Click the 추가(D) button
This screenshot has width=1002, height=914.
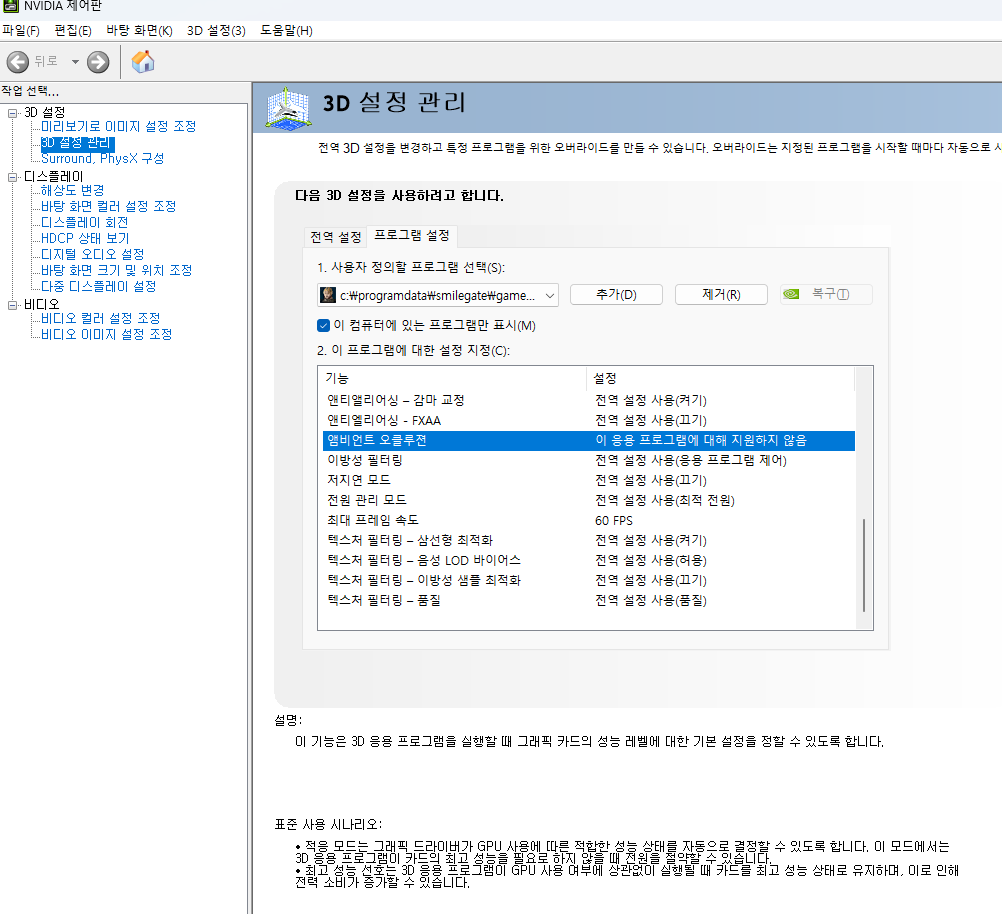pyautogui.click(x=616, y=295)
